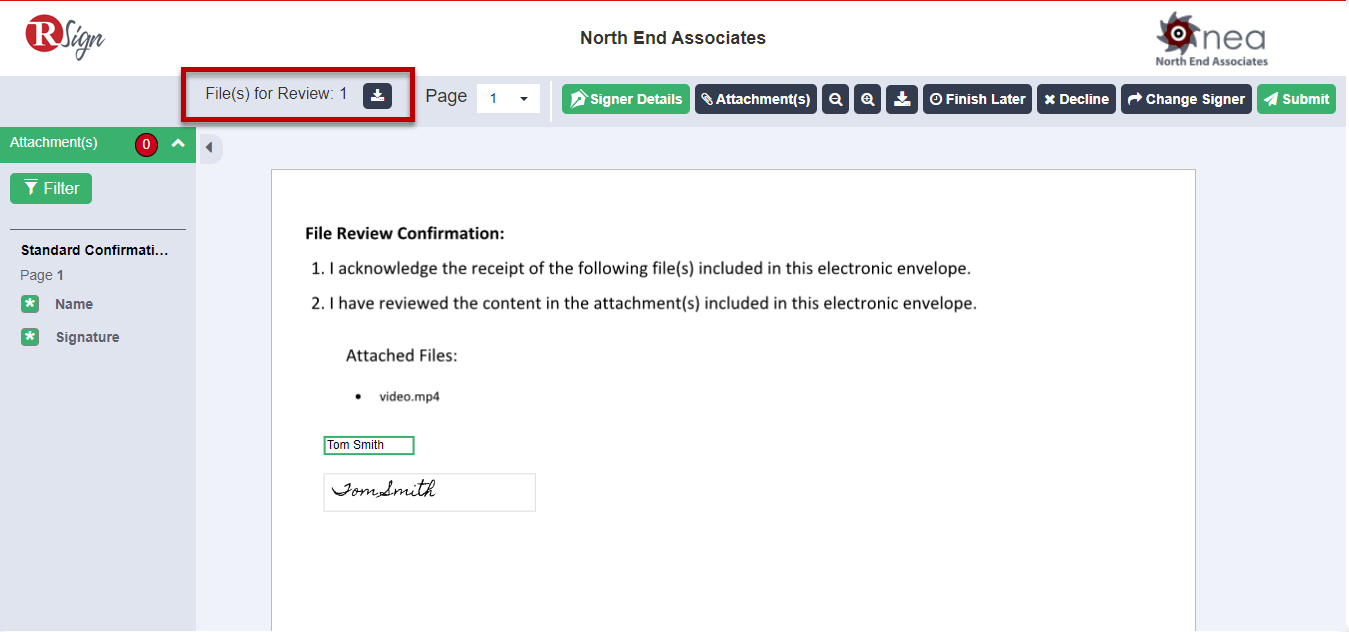Open the Filter options
The width and height of the screenshot is (1349, 632).
click(51, 188)
